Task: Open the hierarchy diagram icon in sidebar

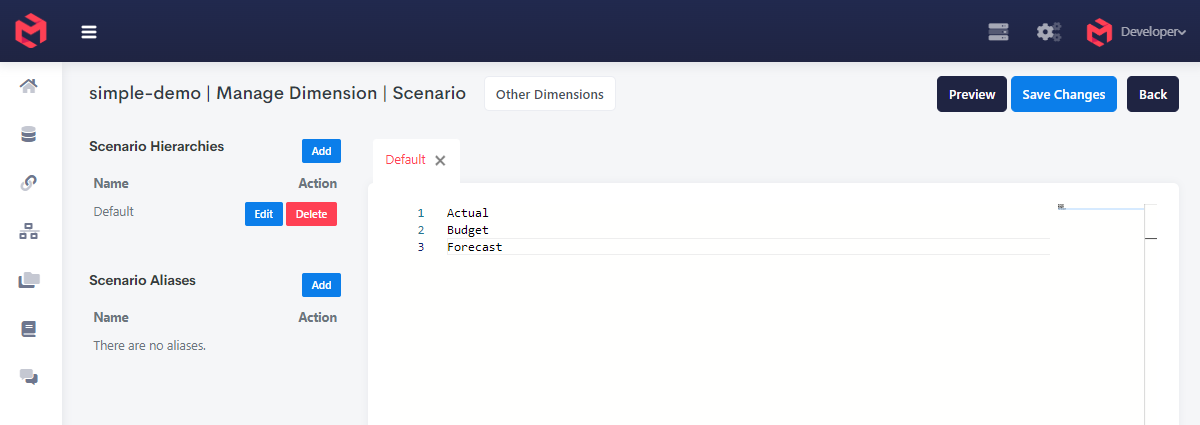Action: (x=29, y=232)
